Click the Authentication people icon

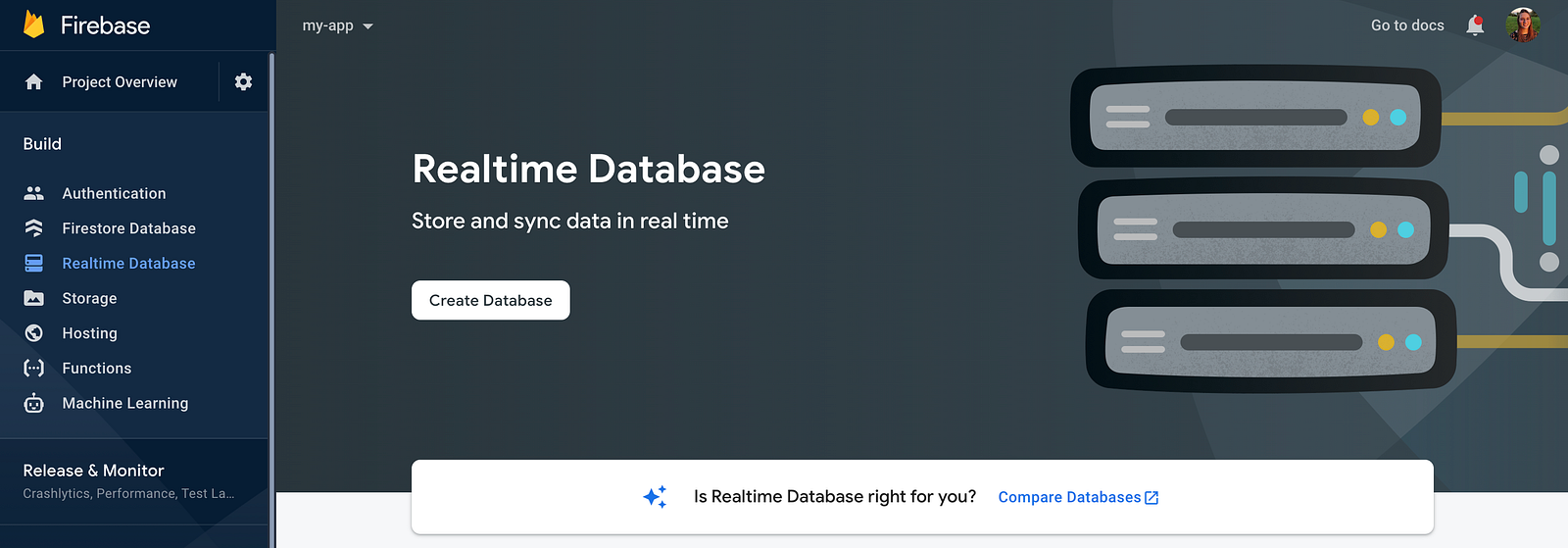pyautogui.click(x=33, y=193)
